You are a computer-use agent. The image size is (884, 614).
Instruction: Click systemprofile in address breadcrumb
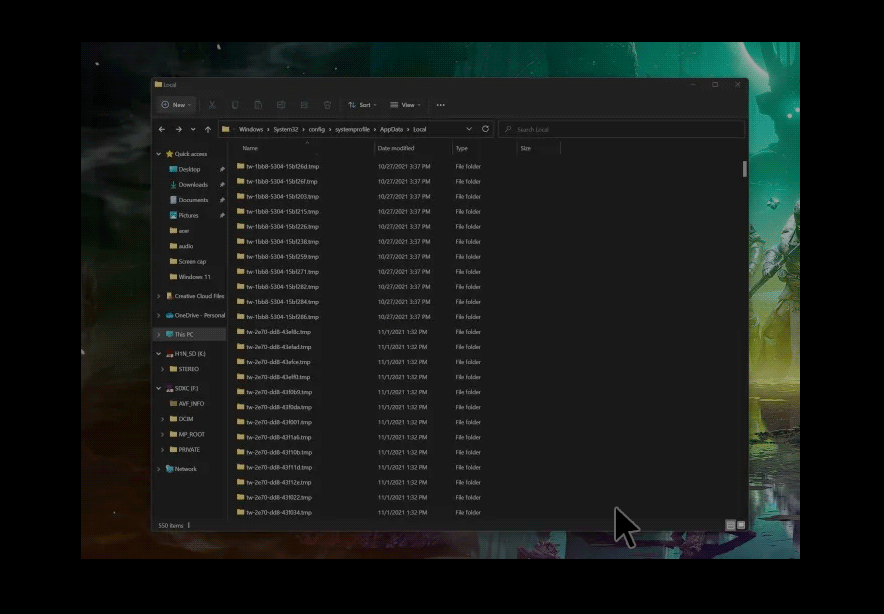click(x=352, y=129)
